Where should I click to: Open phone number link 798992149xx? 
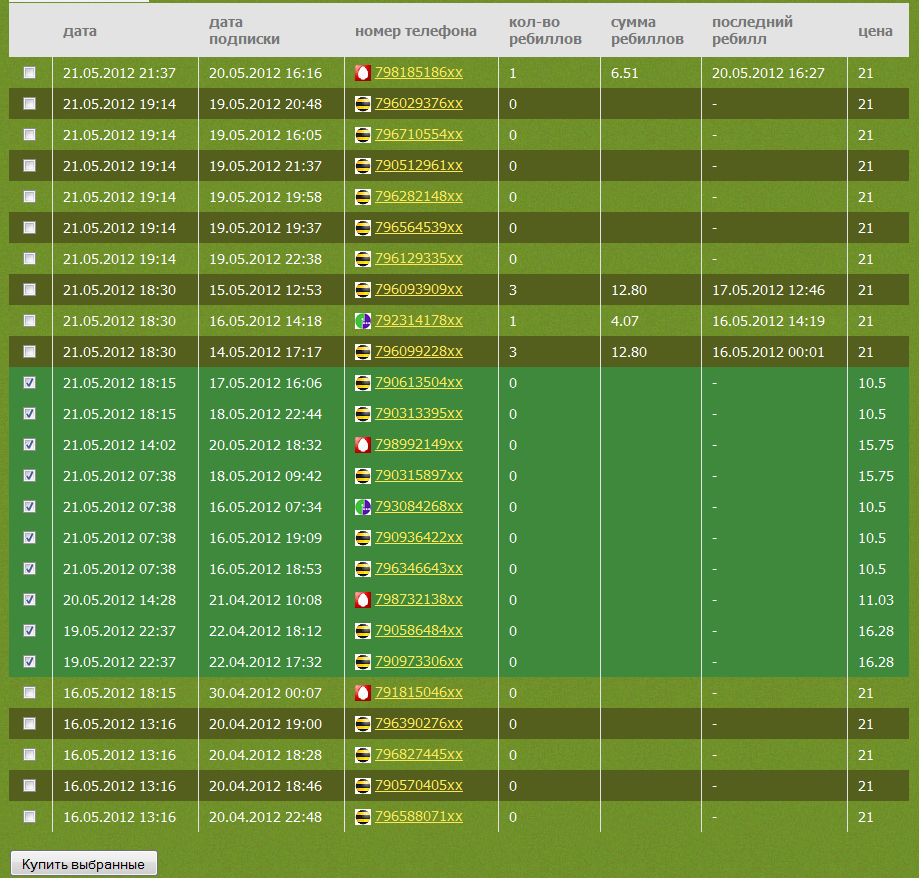pos(418,445)
